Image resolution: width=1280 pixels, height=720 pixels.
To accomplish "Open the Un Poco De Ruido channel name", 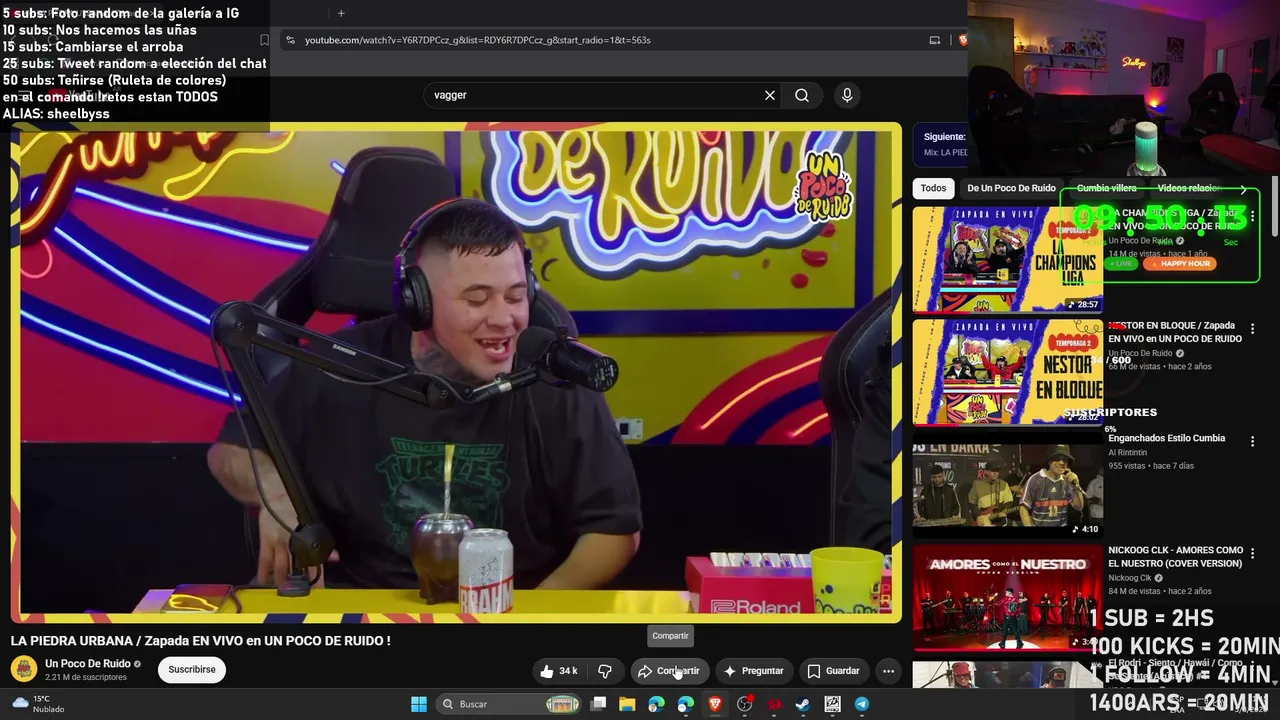I will (x=88, y=664).
